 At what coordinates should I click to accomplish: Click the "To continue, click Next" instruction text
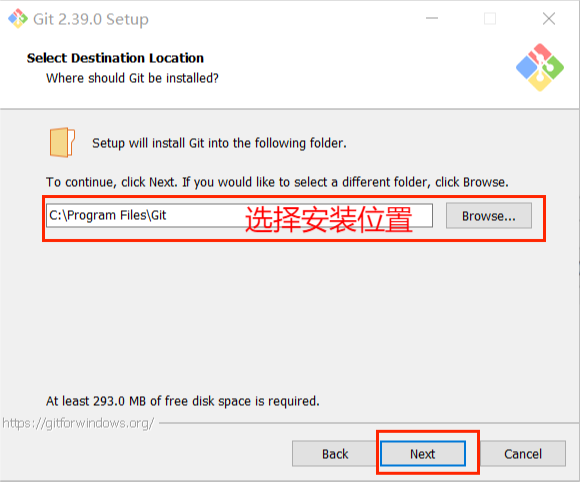277,182
